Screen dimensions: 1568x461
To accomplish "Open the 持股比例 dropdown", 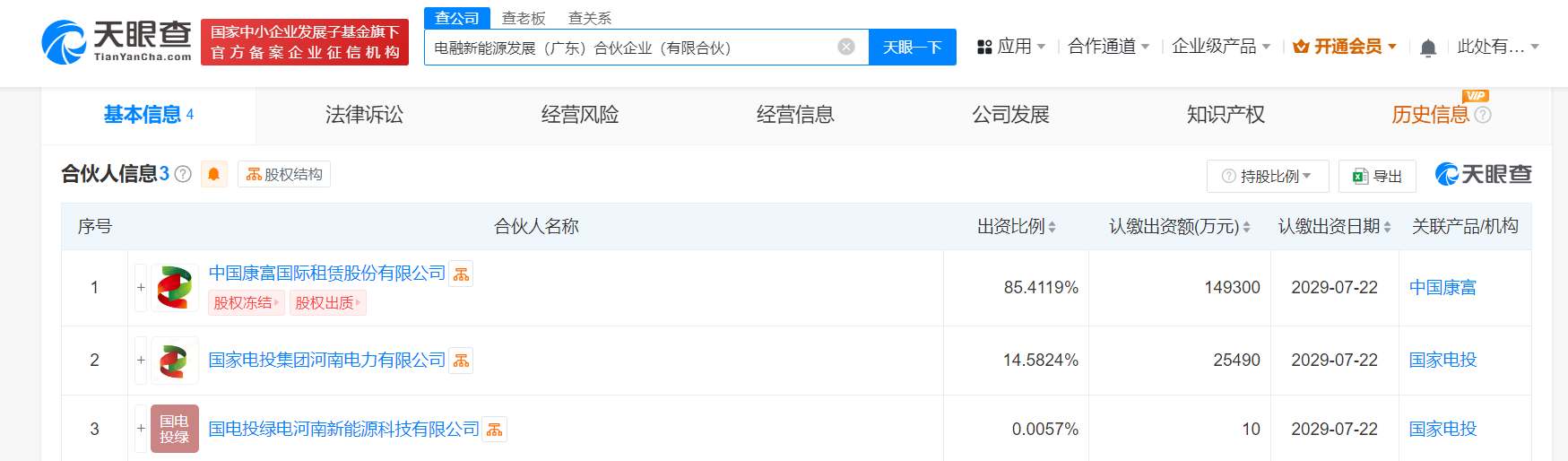I will (1268, 176).
